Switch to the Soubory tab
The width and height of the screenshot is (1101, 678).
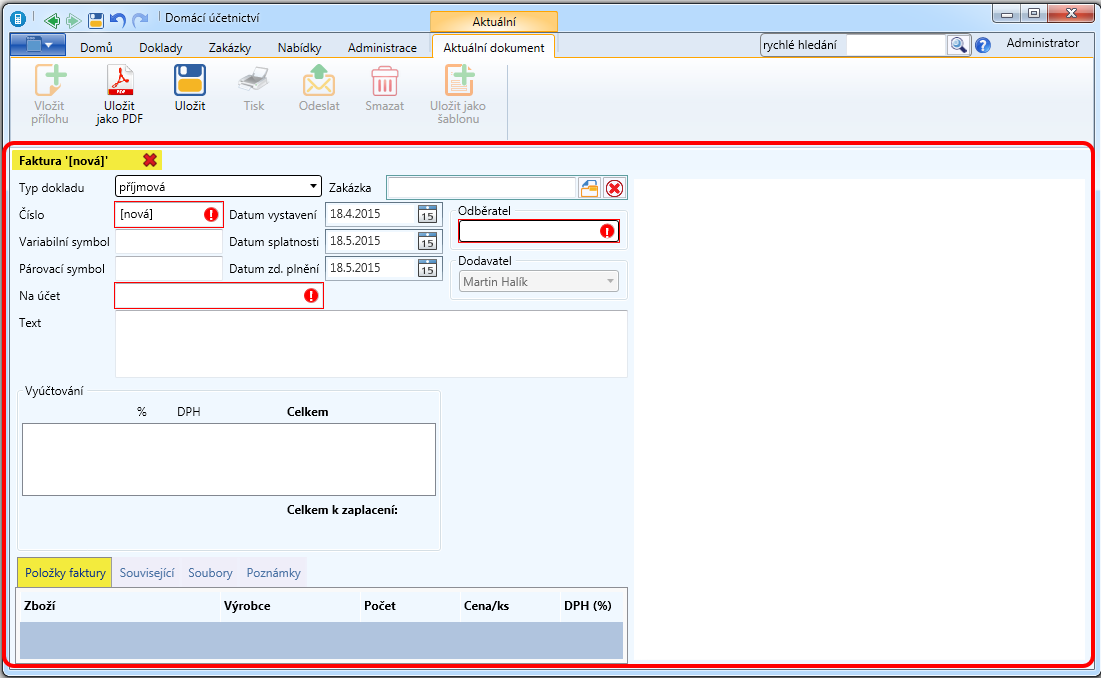point(210,573)
